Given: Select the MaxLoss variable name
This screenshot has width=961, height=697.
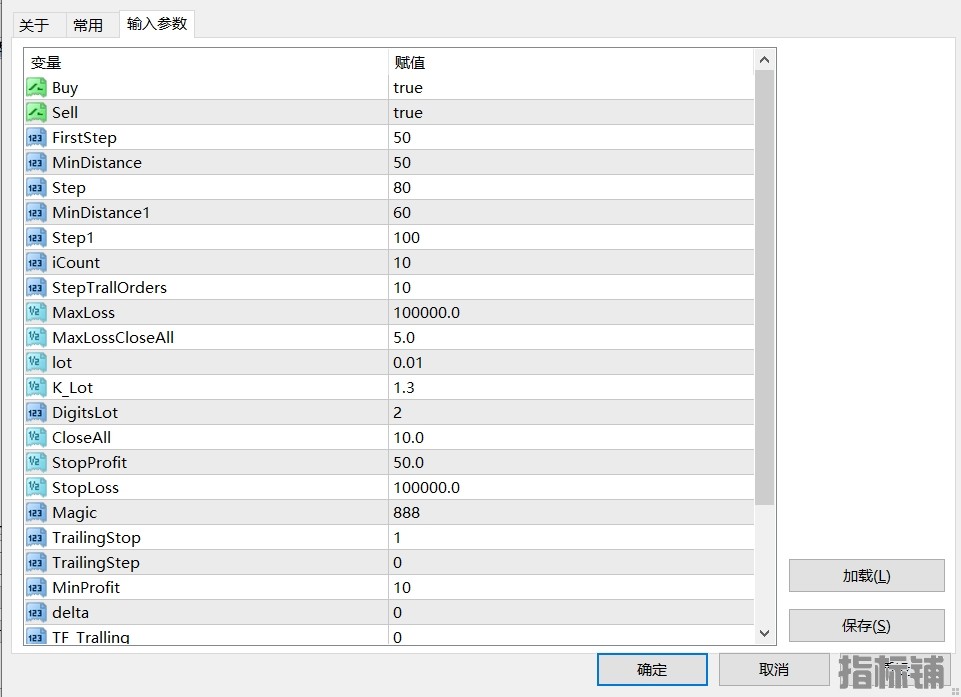Looking at the screenshot, I should pyautogui.click(x=83, y=313).
